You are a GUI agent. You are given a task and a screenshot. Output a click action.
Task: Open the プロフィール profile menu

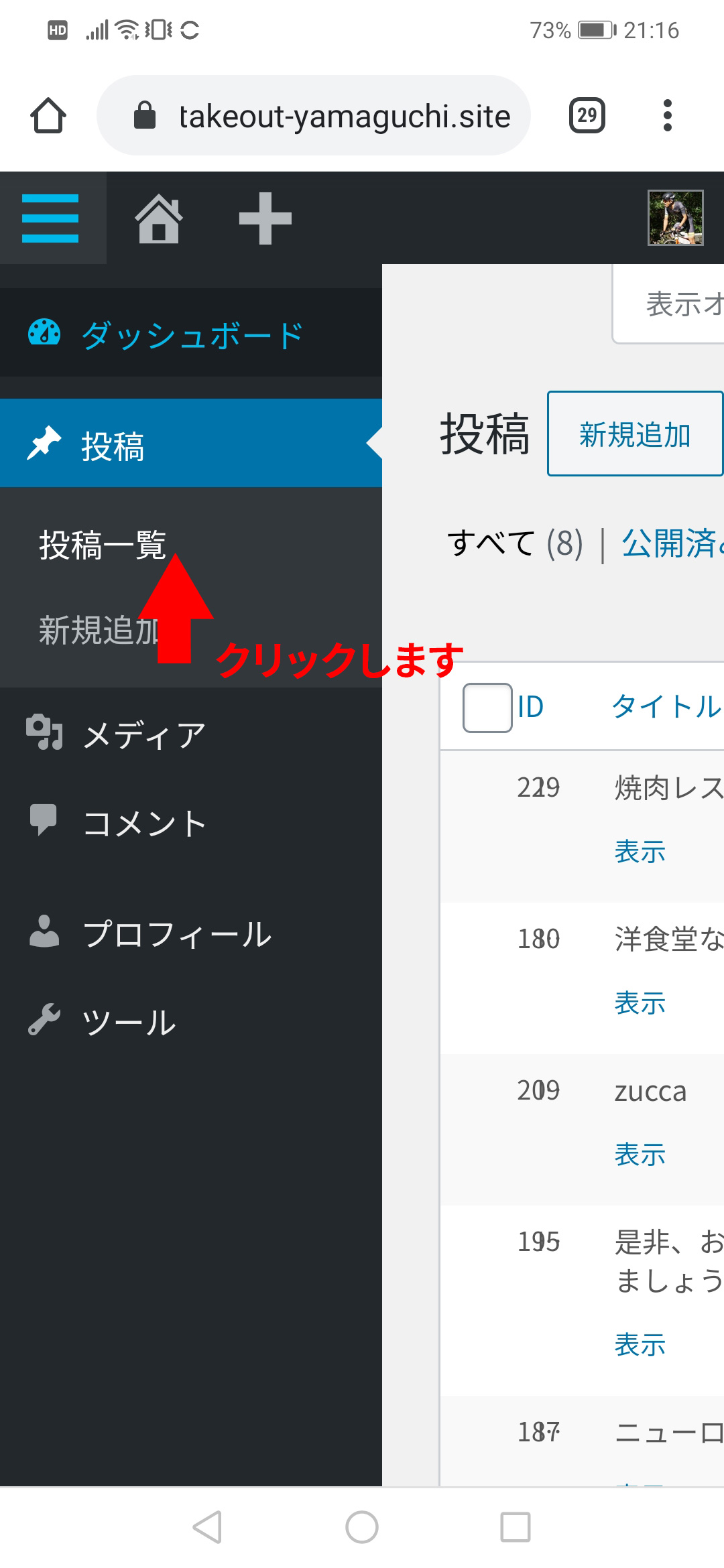point(191,933)
